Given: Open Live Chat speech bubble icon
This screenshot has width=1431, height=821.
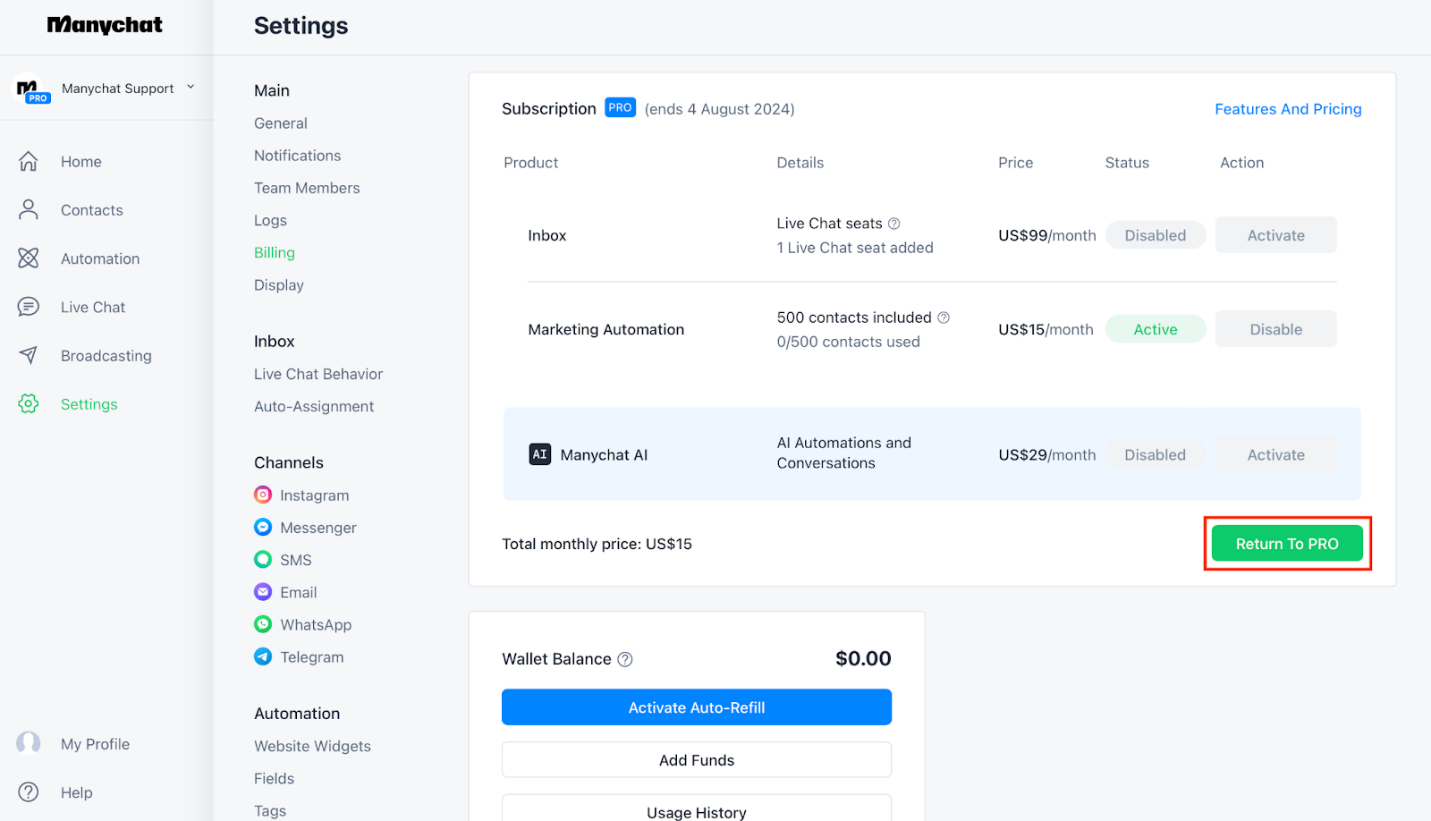Looking at the screenshot, I should point(28,307).
